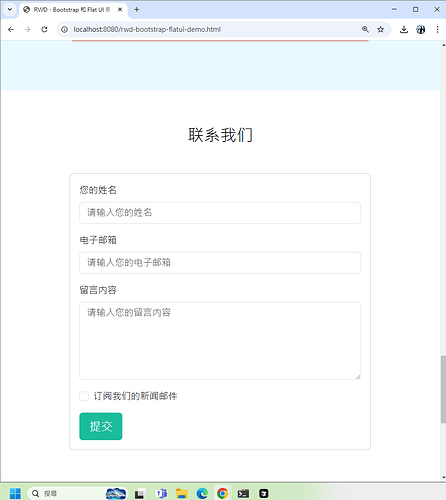The image size is (446, 500).
Task: Go forward with the browser forward arrow
Action: [x=27, y=29]
